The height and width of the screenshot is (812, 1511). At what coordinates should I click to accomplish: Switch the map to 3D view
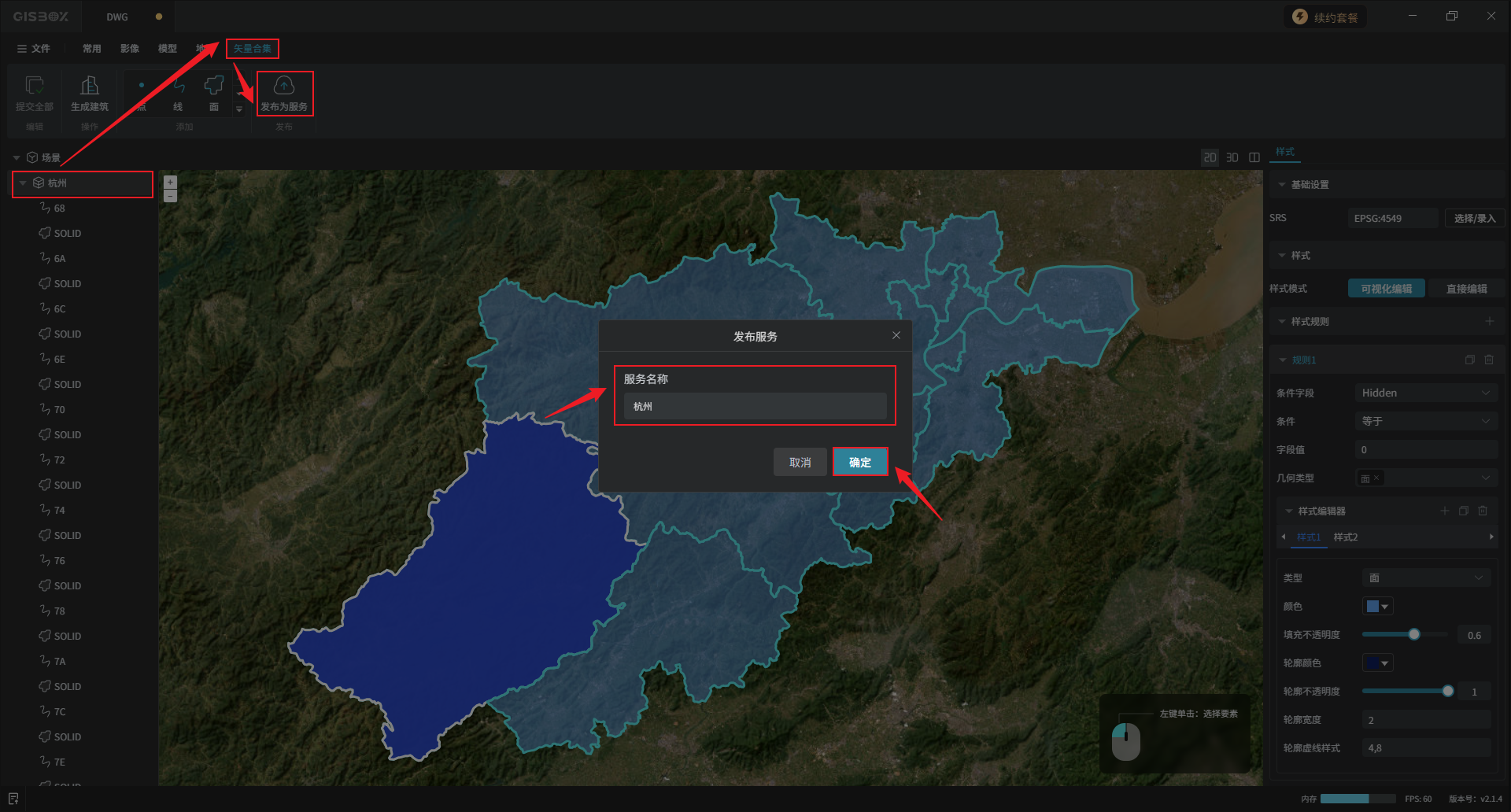click(x=1232, y=157)
